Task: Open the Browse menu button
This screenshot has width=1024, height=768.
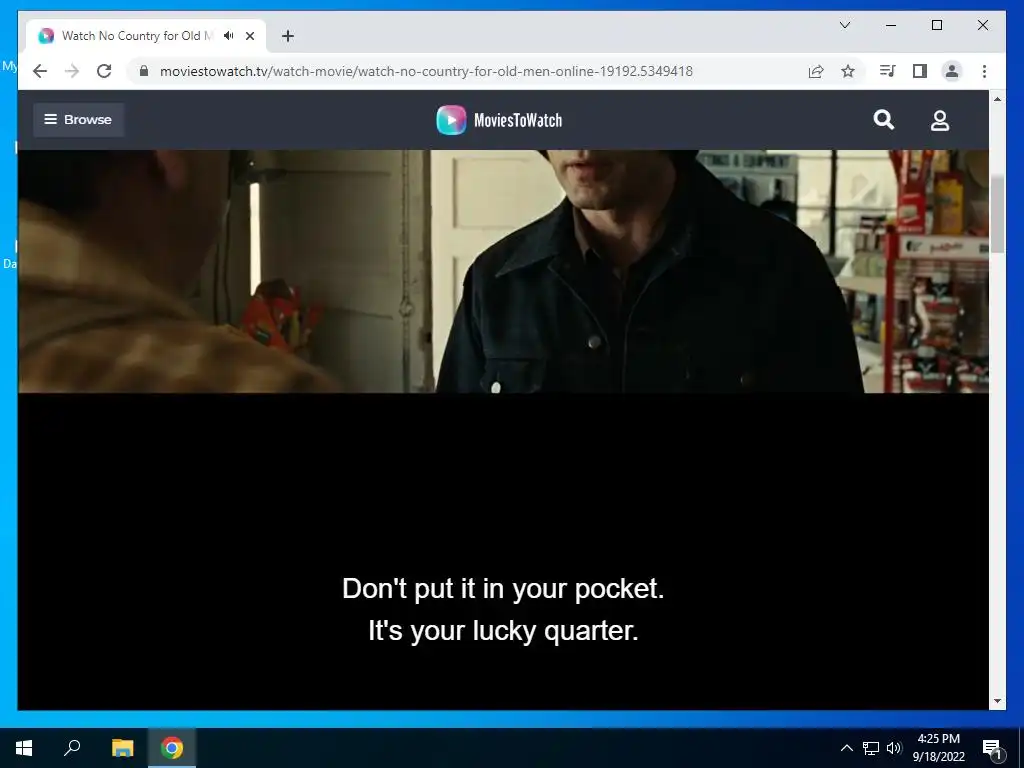Action: tap(78, 120)
